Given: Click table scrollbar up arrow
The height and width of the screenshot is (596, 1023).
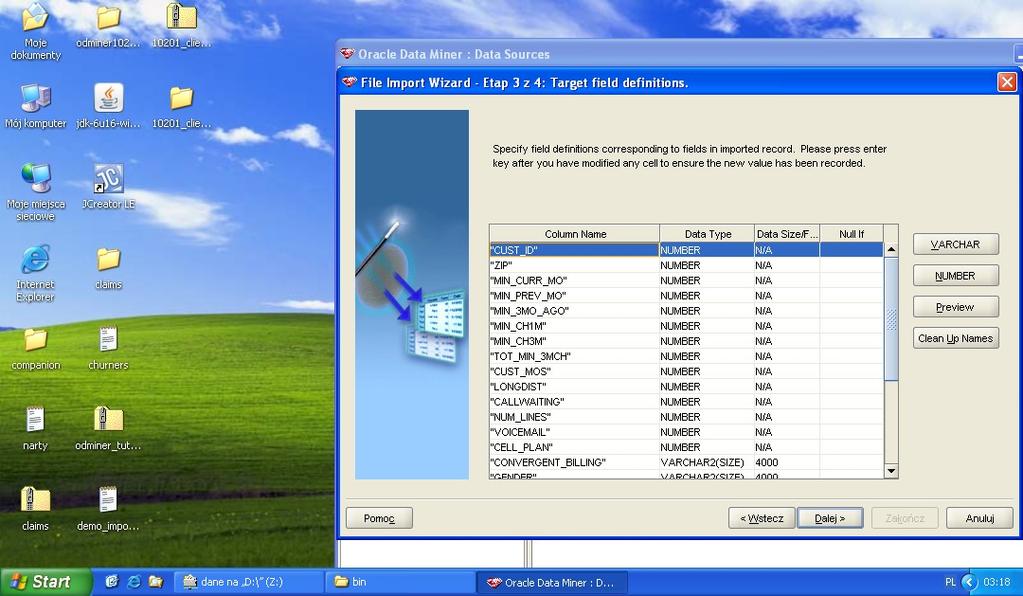Looking at the screenshot, I should tap(891, 250).
